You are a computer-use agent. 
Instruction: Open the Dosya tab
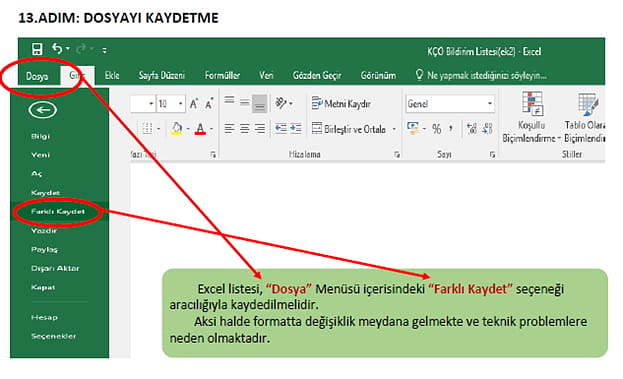click(x=37, y=76)
